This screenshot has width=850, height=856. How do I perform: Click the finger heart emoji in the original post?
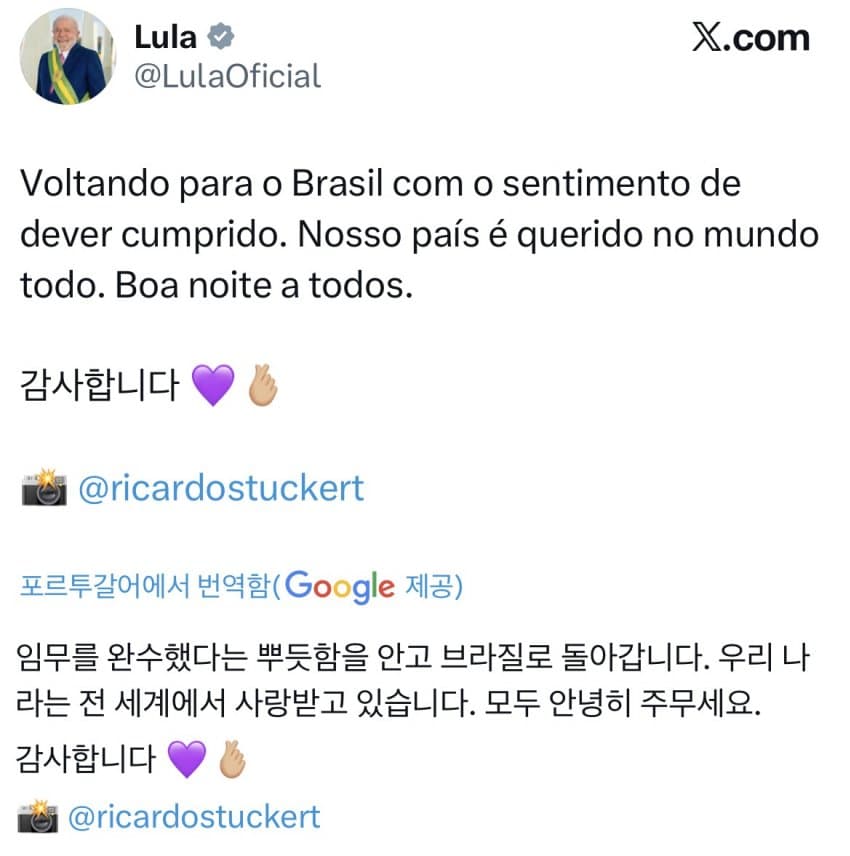point(263,384)
